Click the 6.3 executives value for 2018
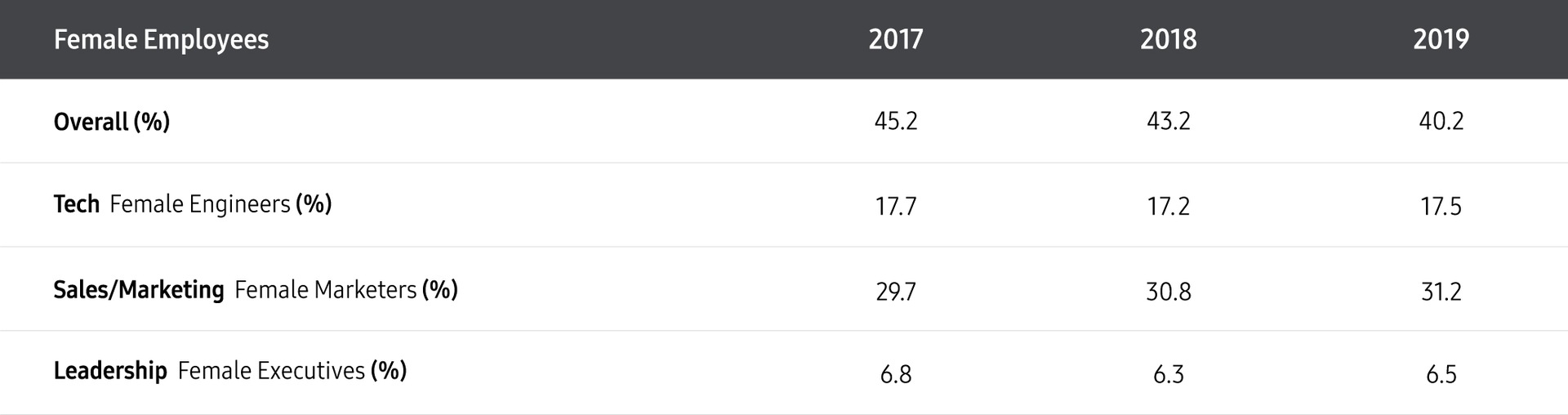The width and height of the screenshot is (1568, 415). 1169,374
